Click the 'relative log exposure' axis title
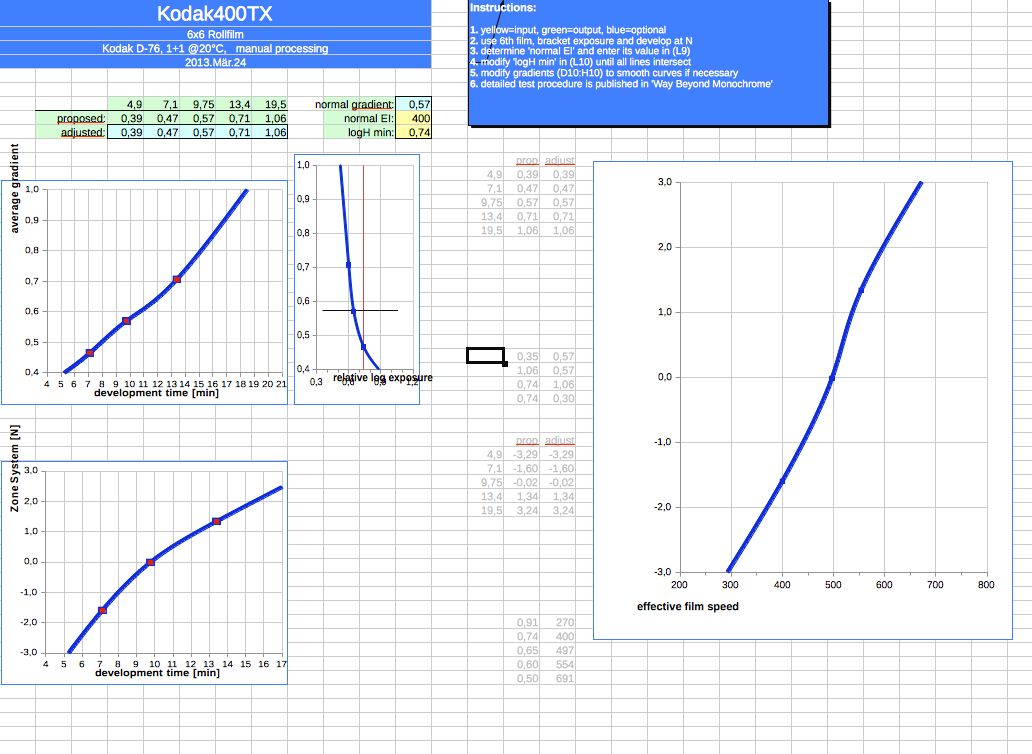1032x754 pixels. (x=383, y=378)
